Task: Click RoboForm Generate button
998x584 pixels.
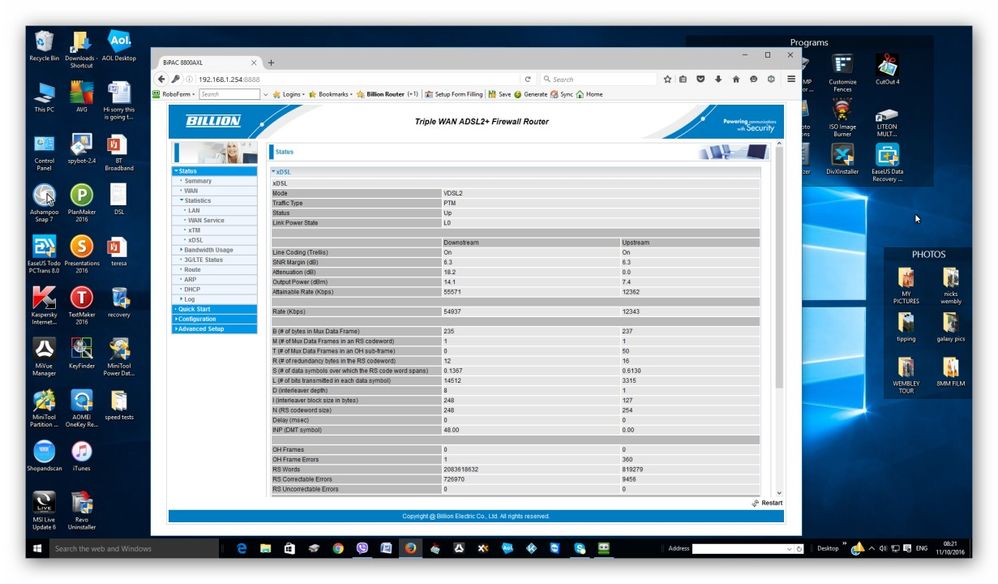Action: pyautogui.click(x=531, y=94)
